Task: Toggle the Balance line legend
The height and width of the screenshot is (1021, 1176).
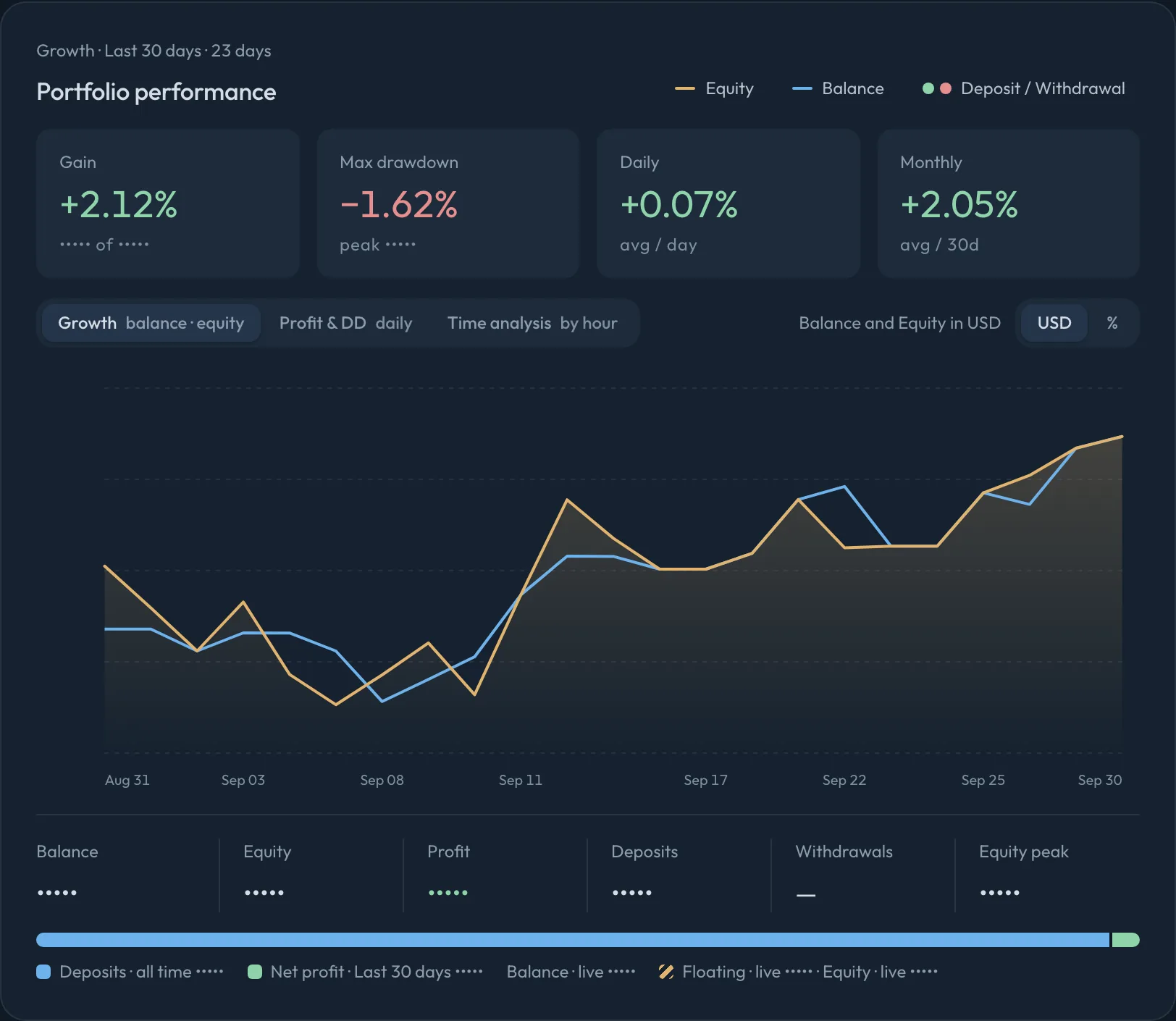Action: [838, 88]
